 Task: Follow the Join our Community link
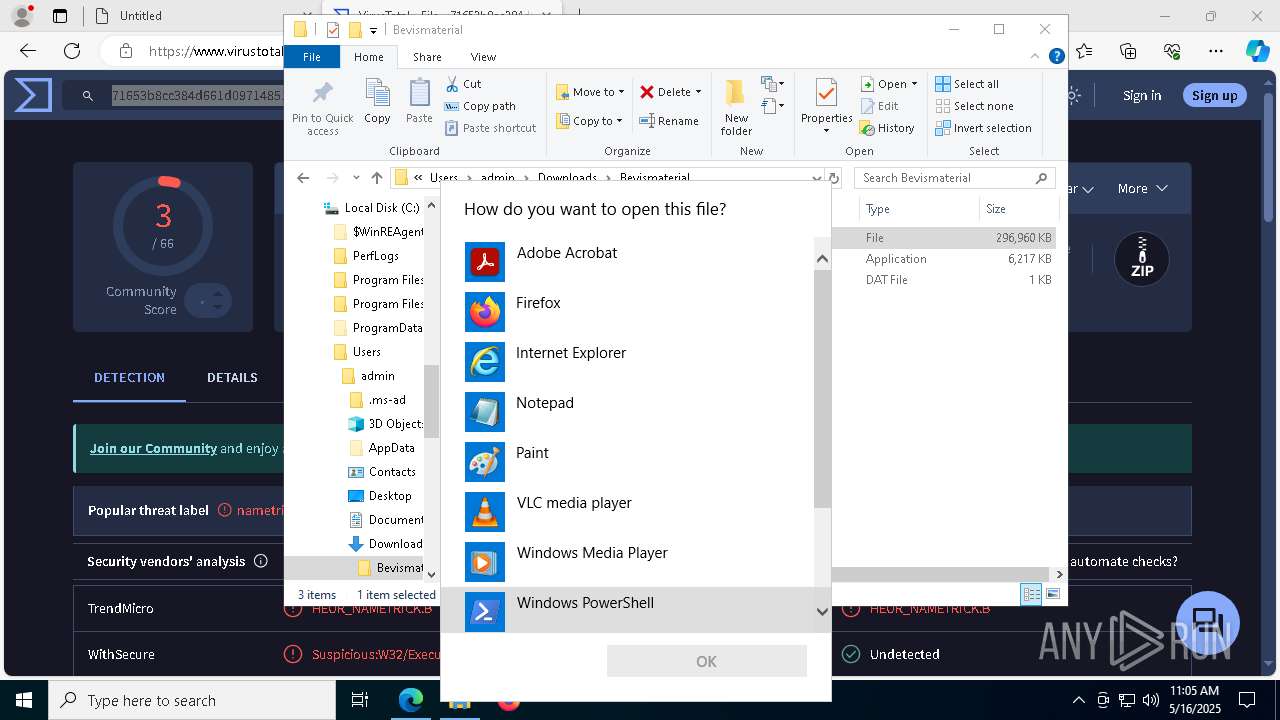(x=153, y=448)
